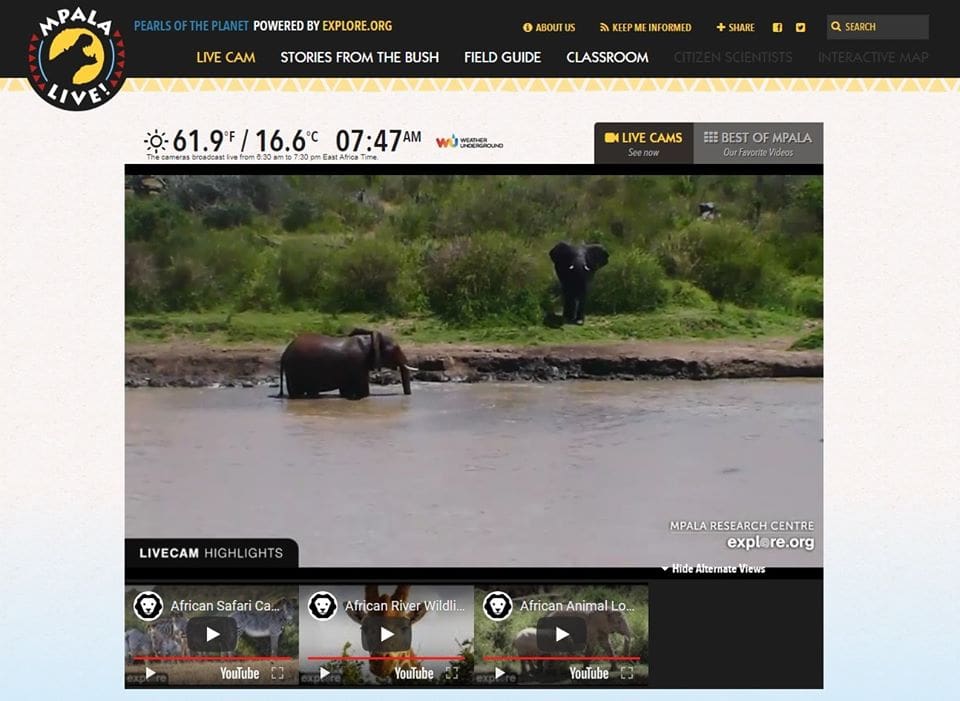Go to Live Cam menu item
This screenshot has height=701, width=960.
pos(226,58)
